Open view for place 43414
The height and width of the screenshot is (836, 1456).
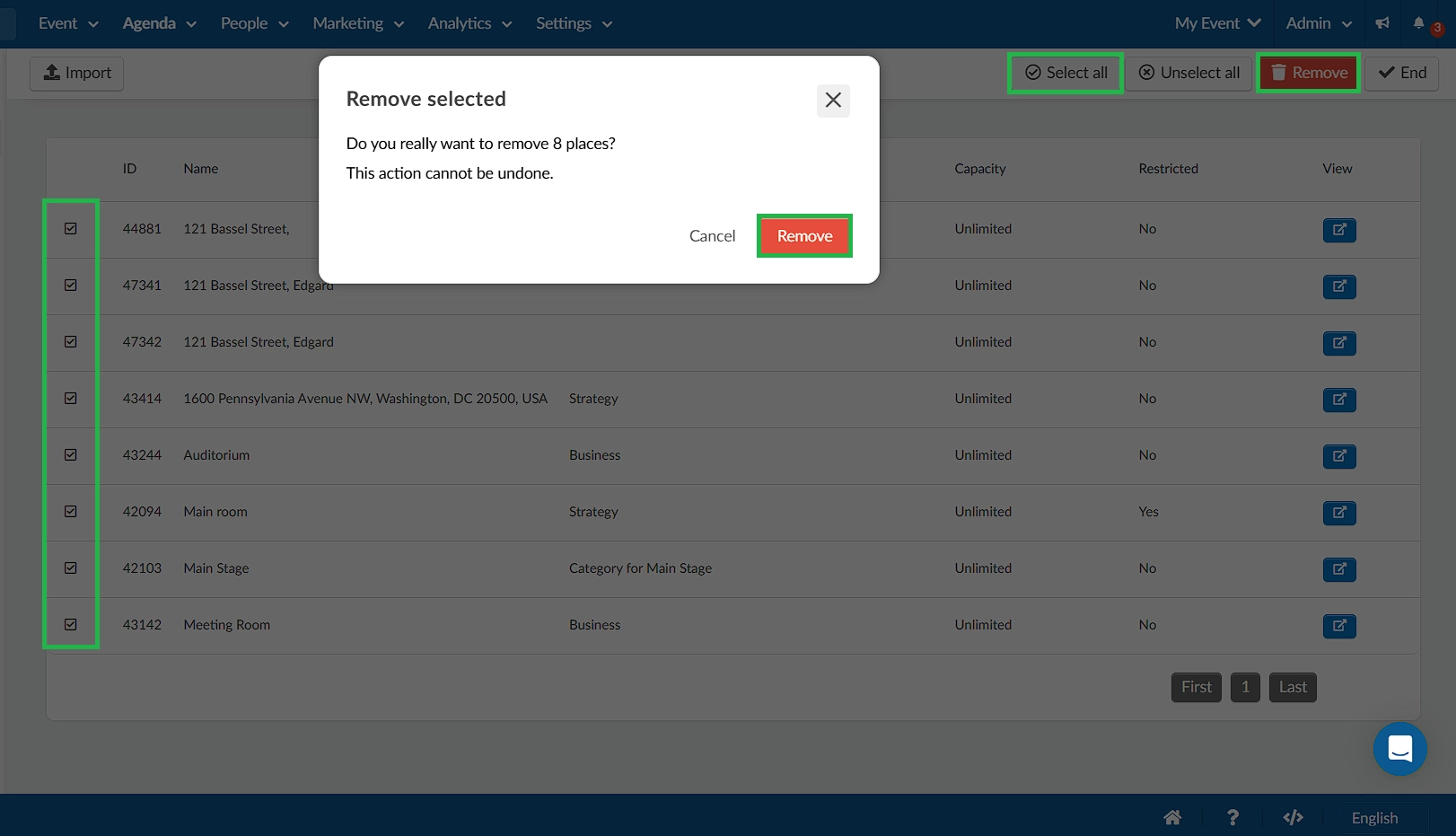click(1339, 400)
